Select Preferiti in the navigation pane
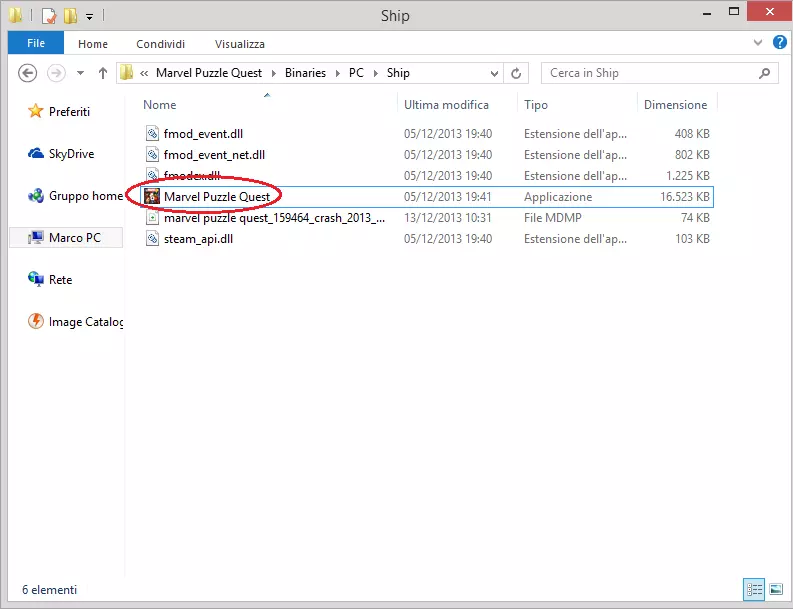The width and height of the screenshot is (793, 609). 69,111
